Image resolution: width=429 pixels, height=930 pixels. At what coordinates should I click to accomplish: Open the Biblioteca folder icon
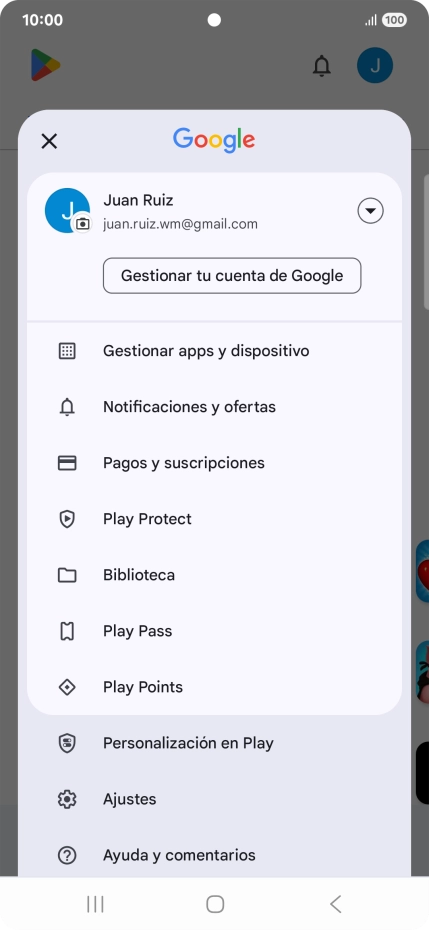[67, 575]
